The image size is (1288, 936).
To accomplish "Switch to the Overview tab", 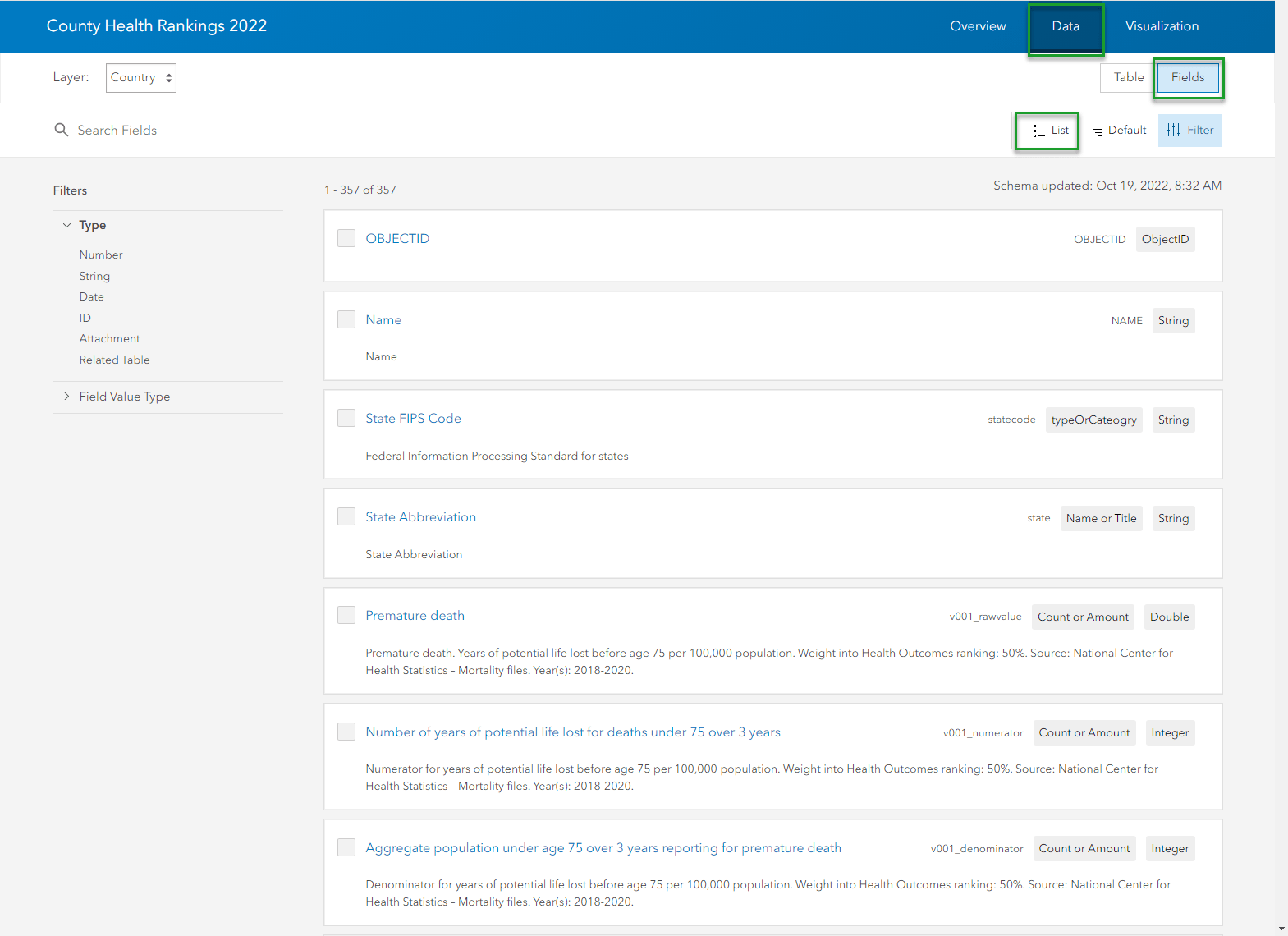I will (x=977, y=26).
